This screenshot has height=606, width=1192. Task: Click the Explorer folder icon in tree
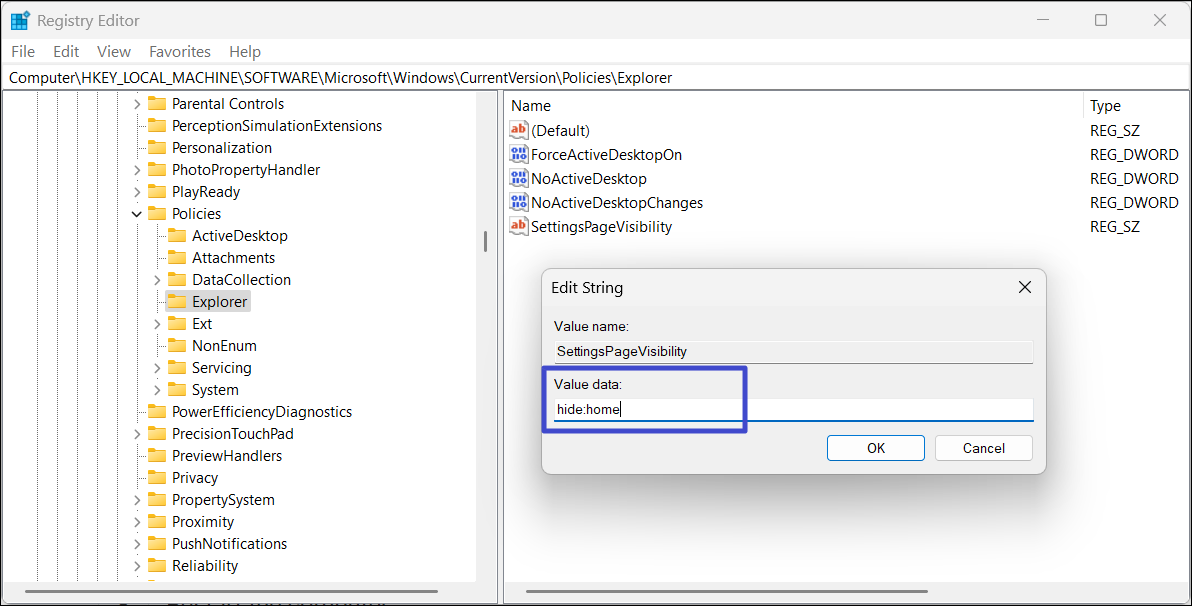(x=177, y=302)
